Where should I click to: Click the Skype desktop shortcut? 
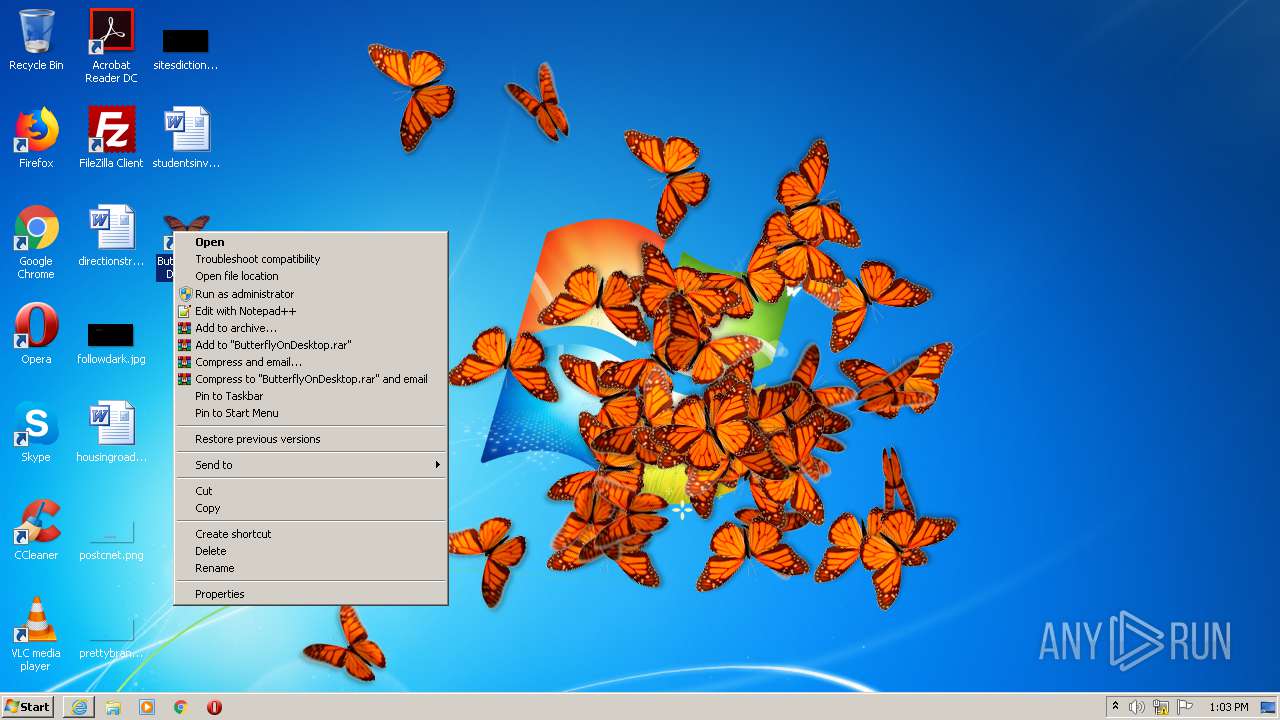36,432
